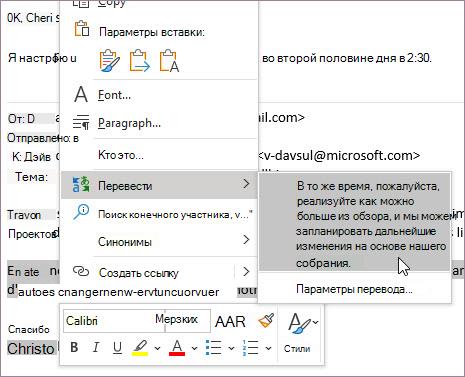This screenshot has width=465, height=377.
Task: Click the Format Painter brush icon
Action: tap(266, 321)
